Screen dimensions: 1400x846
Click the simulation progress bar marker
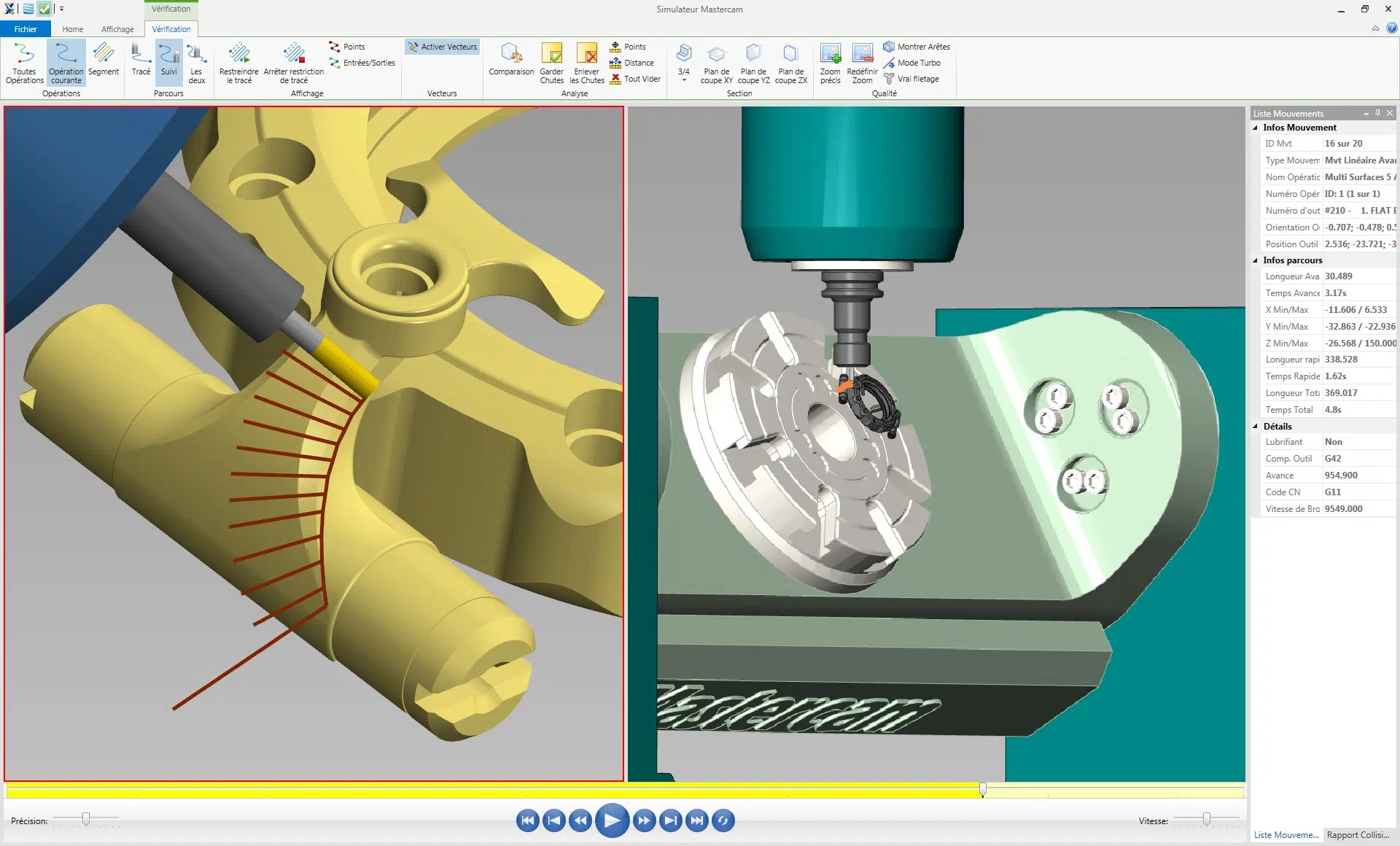[983, 790]
